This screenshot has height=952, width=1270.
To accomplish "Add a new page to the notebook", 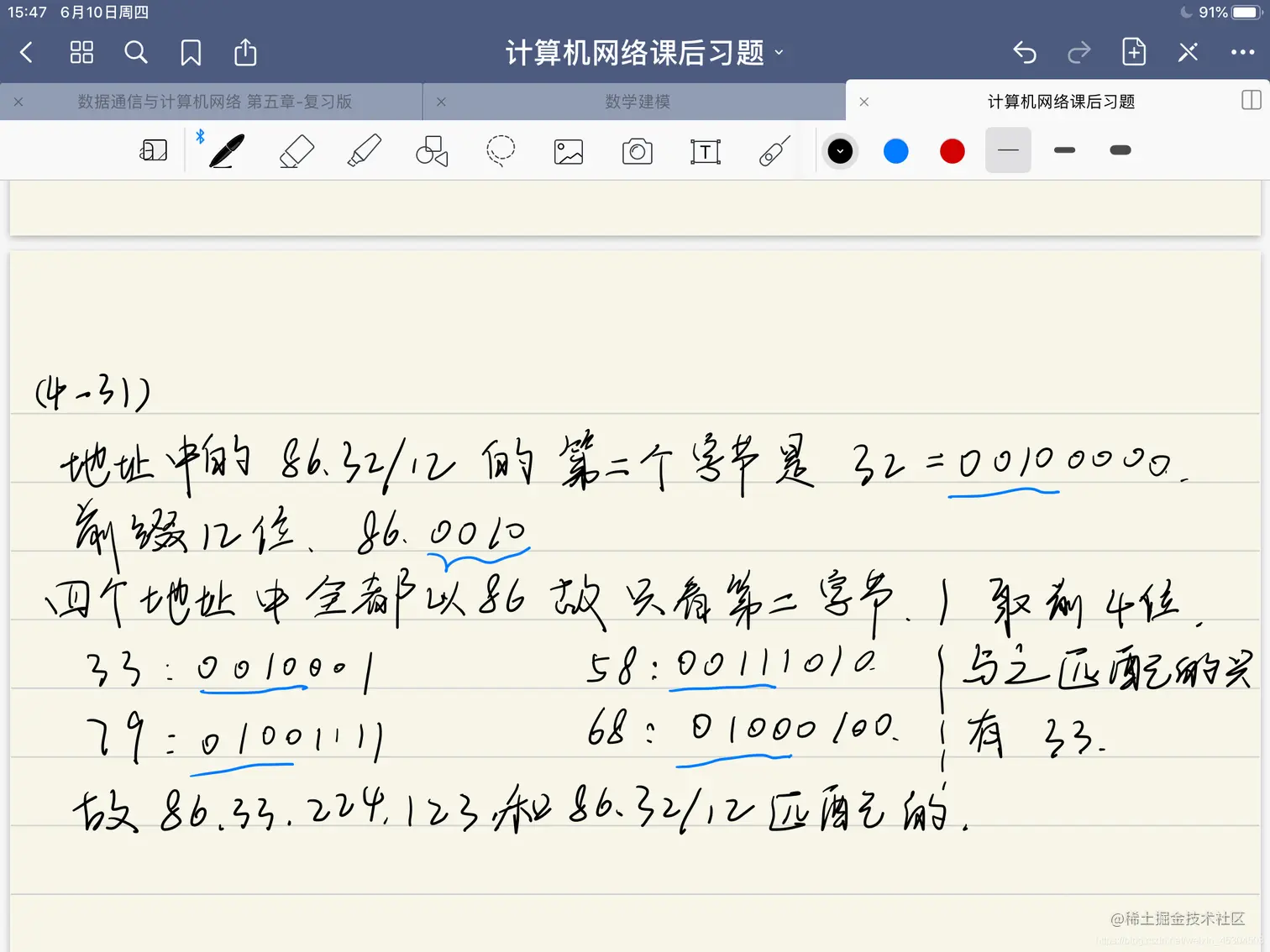I will 1134,52.
